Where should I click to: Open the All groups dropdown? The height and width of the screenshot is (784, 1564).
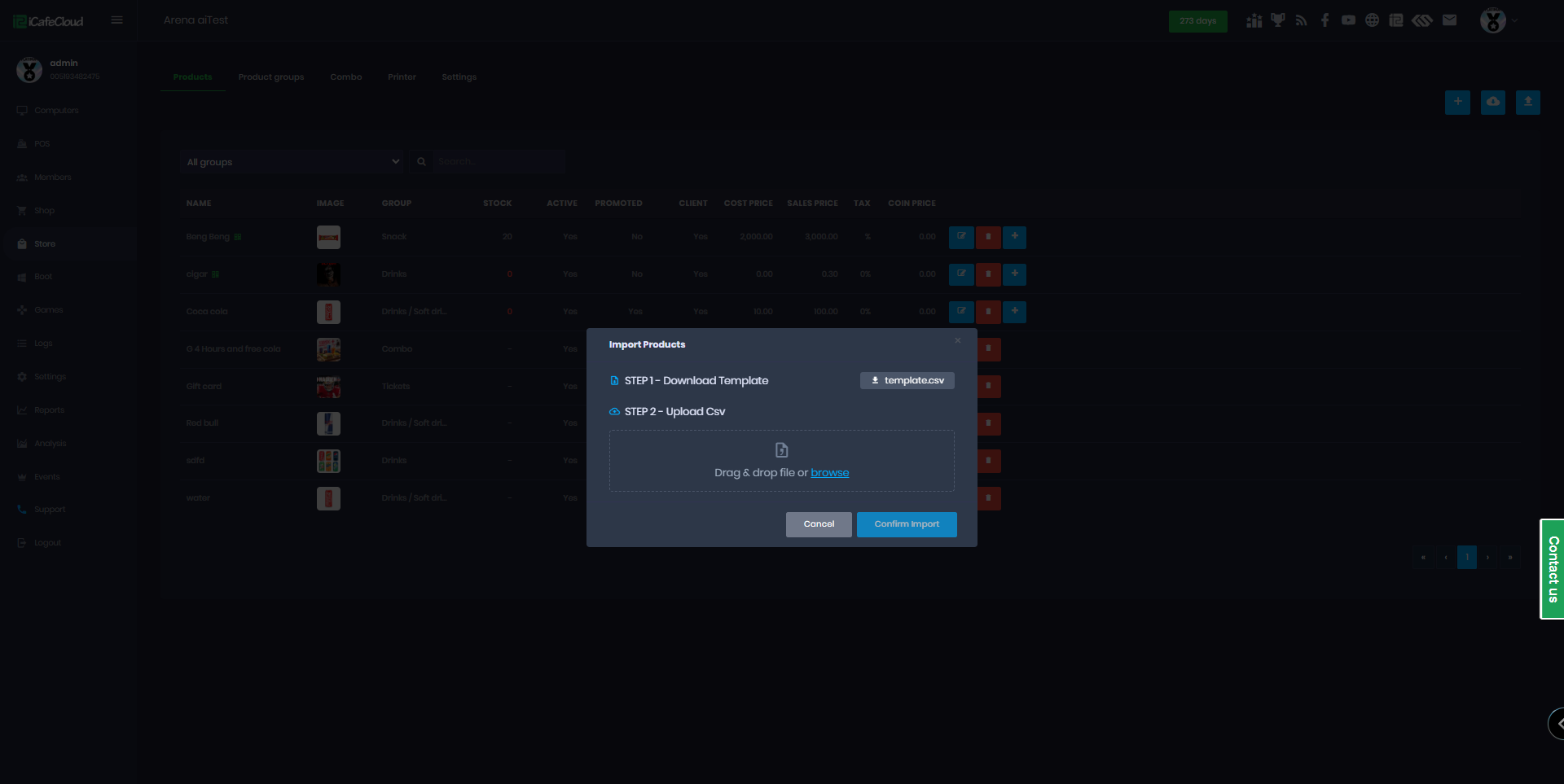coord(292,162)
